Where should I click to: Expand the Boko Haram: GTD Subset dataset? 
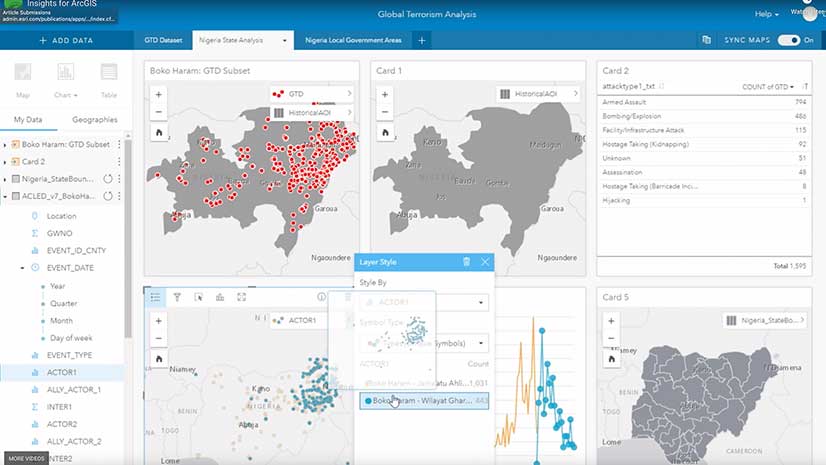[x=5, y=145]
